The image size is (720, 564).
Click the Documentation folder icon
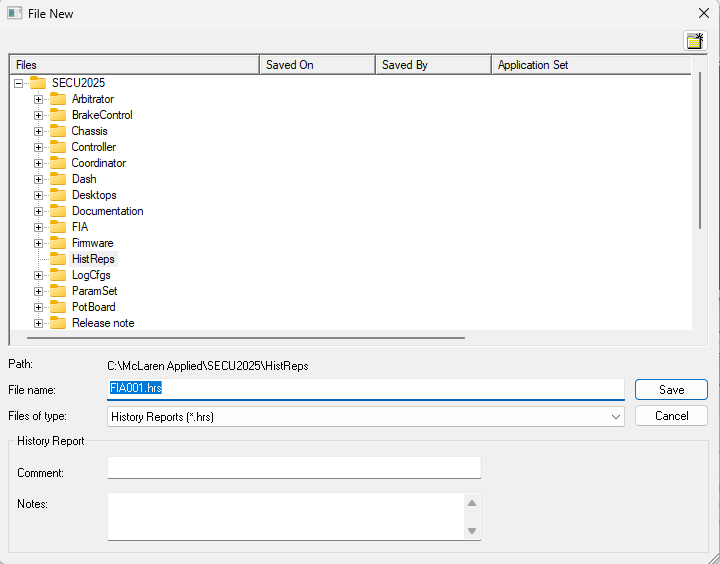[x=58, y=211]
